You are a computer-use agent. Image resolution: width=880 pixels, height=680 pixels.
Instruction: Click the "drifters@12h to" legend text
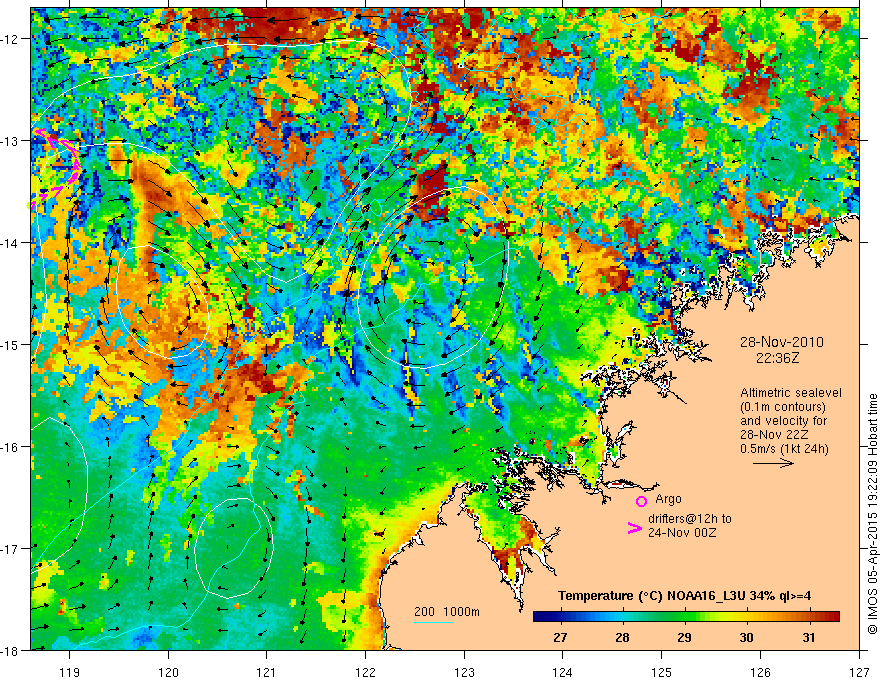(690, 519)
